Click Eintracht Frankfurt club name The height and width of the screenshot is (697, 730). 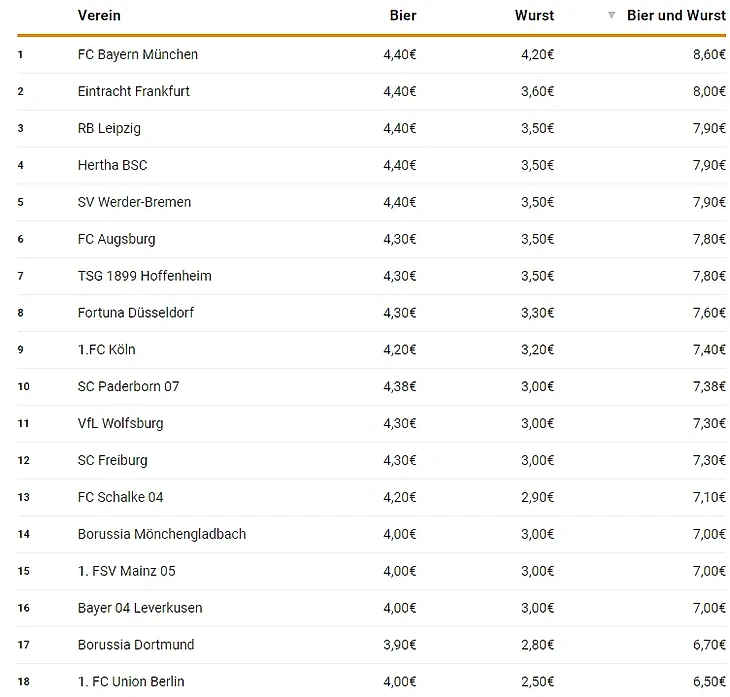pos(133,91)
